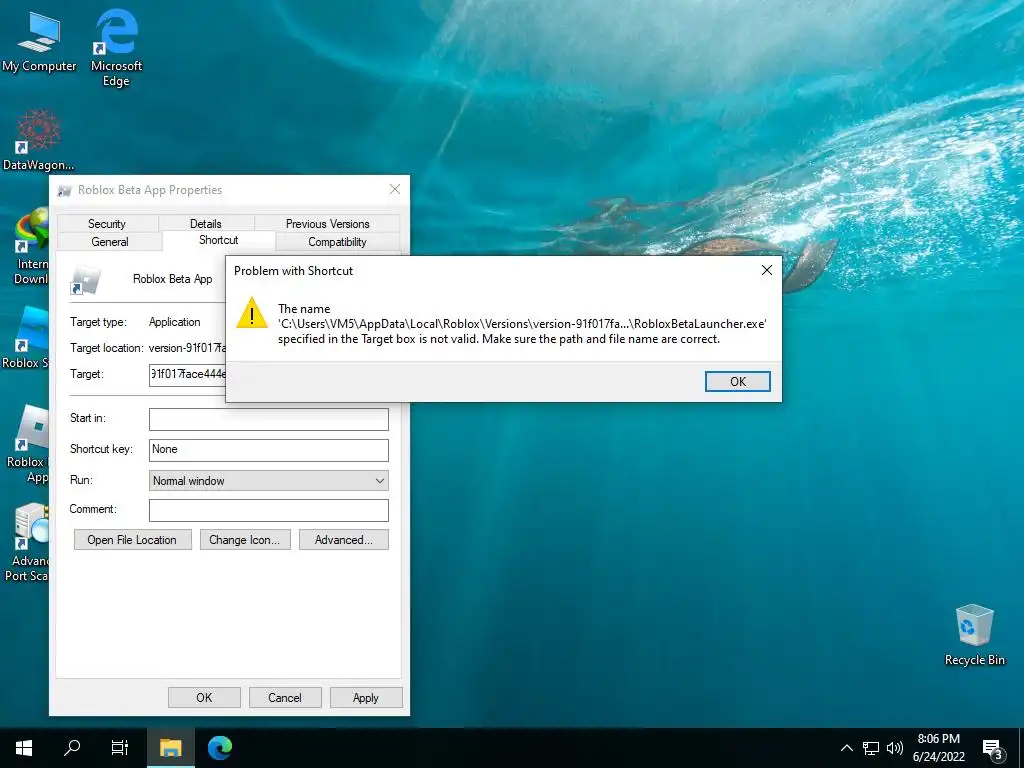The height and width of the screenshot is (768, 1024).
Task: Switch to the Security tab
Action: point(107,223)
